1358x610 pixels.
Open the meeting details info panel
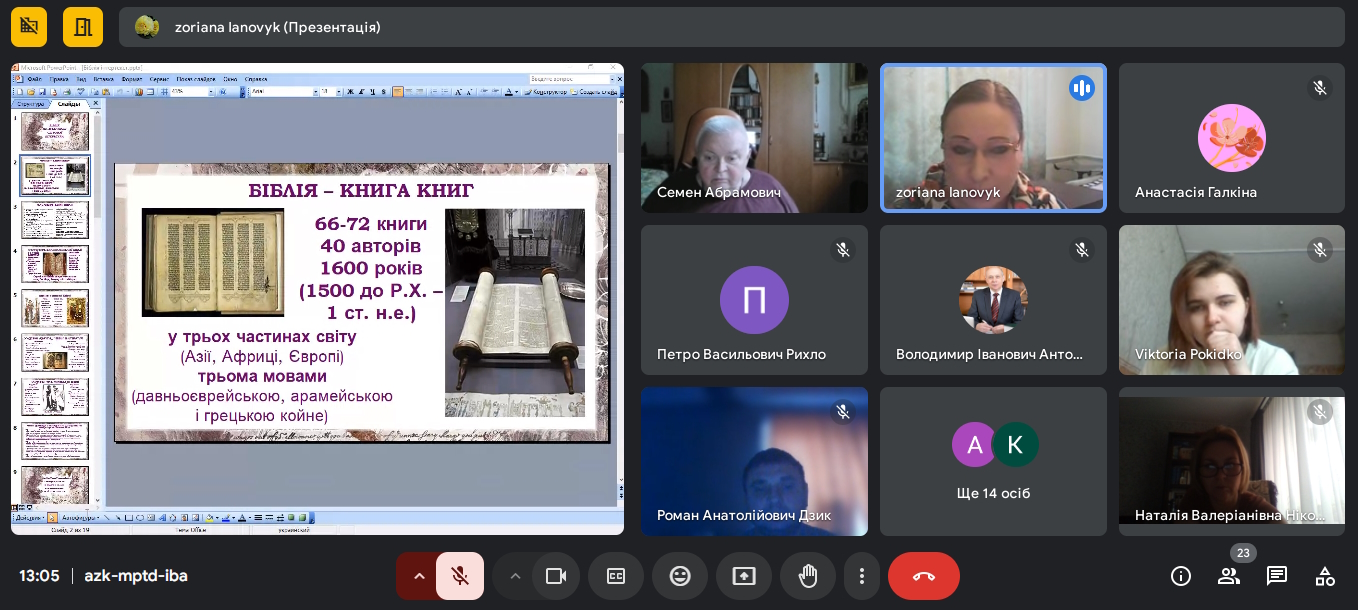click(1181, 576)
